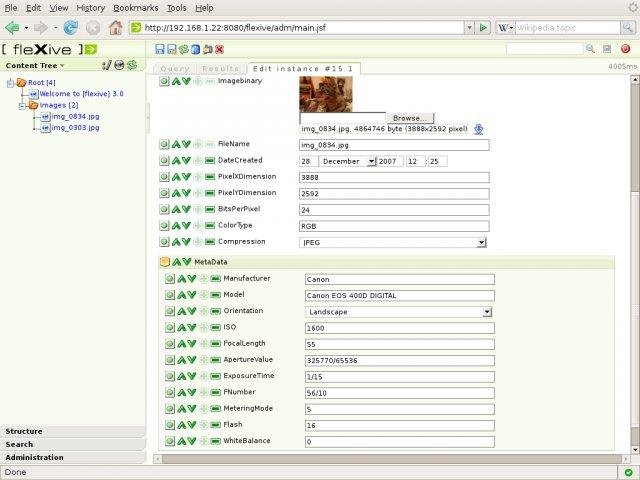Open the Bookmarks menu
Screen dimensions: 640x480
point(135,7)
